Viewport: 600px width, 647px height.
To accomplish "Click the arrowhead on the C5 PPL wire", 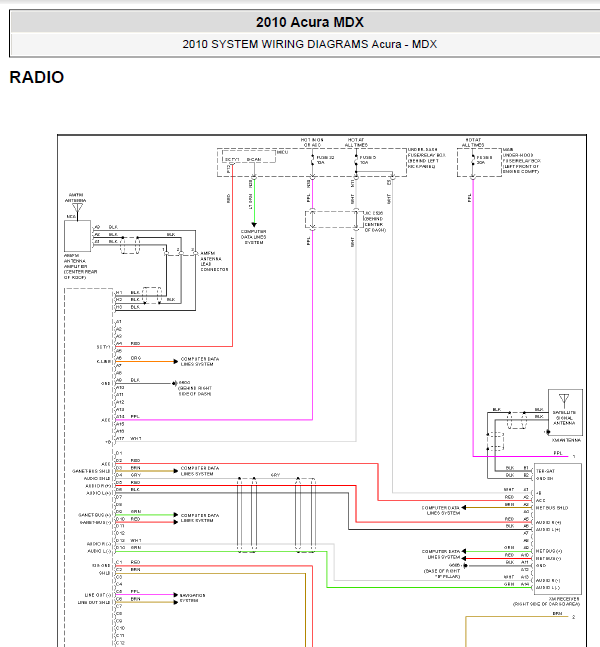I will (175, 595).
